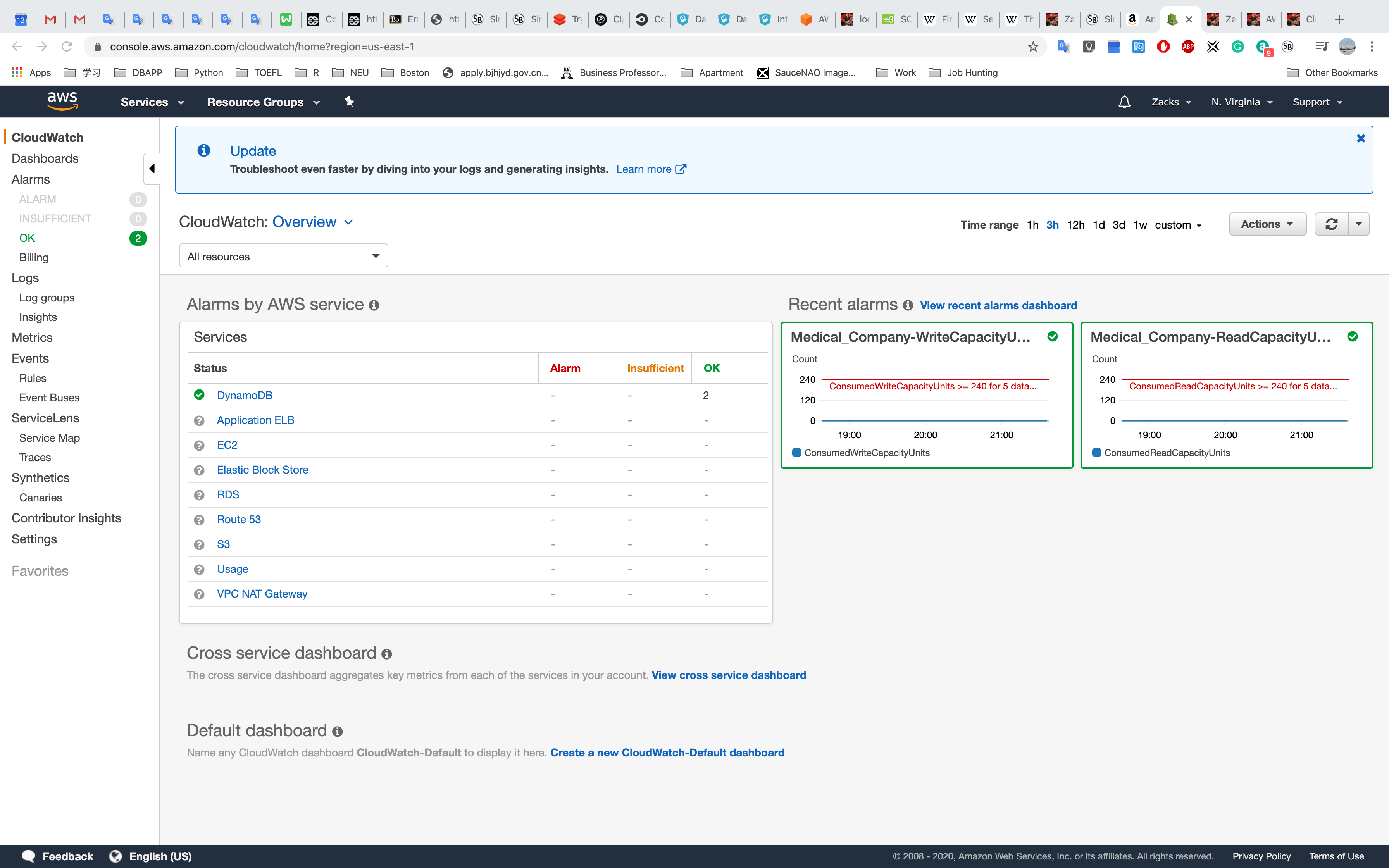
Task: Collapse the sidebar with arrow handle
Action: click(x=152, y=169)
